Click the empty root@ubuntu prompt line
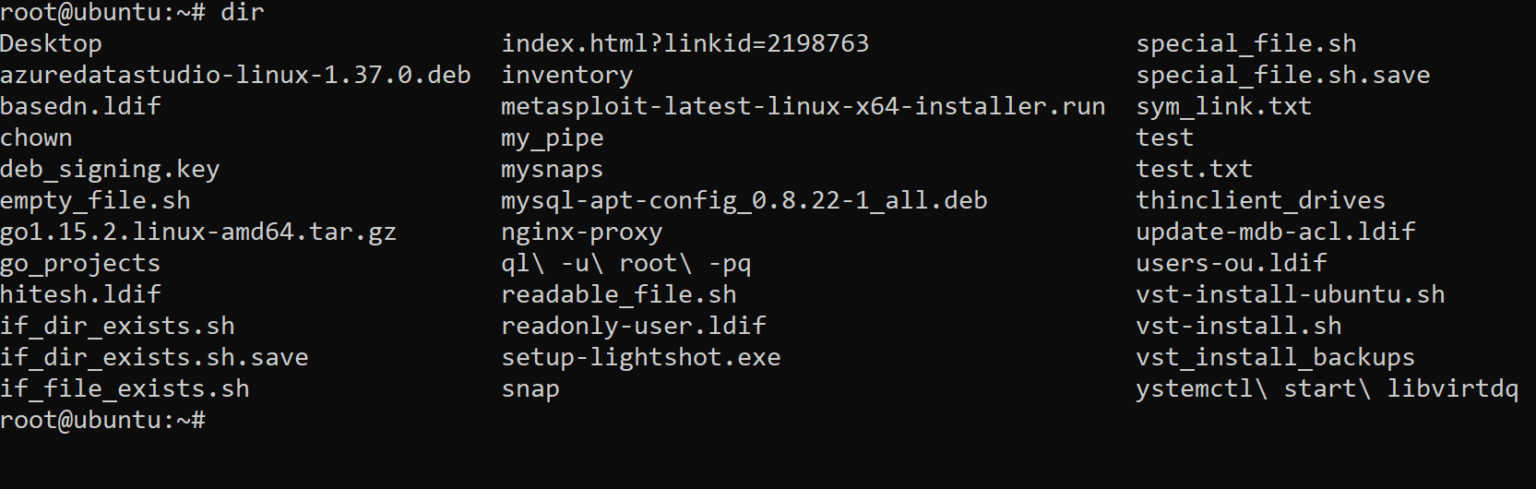Image resolution: width=1536 pixels, height=489 pixels. click(x=103, y=420)
